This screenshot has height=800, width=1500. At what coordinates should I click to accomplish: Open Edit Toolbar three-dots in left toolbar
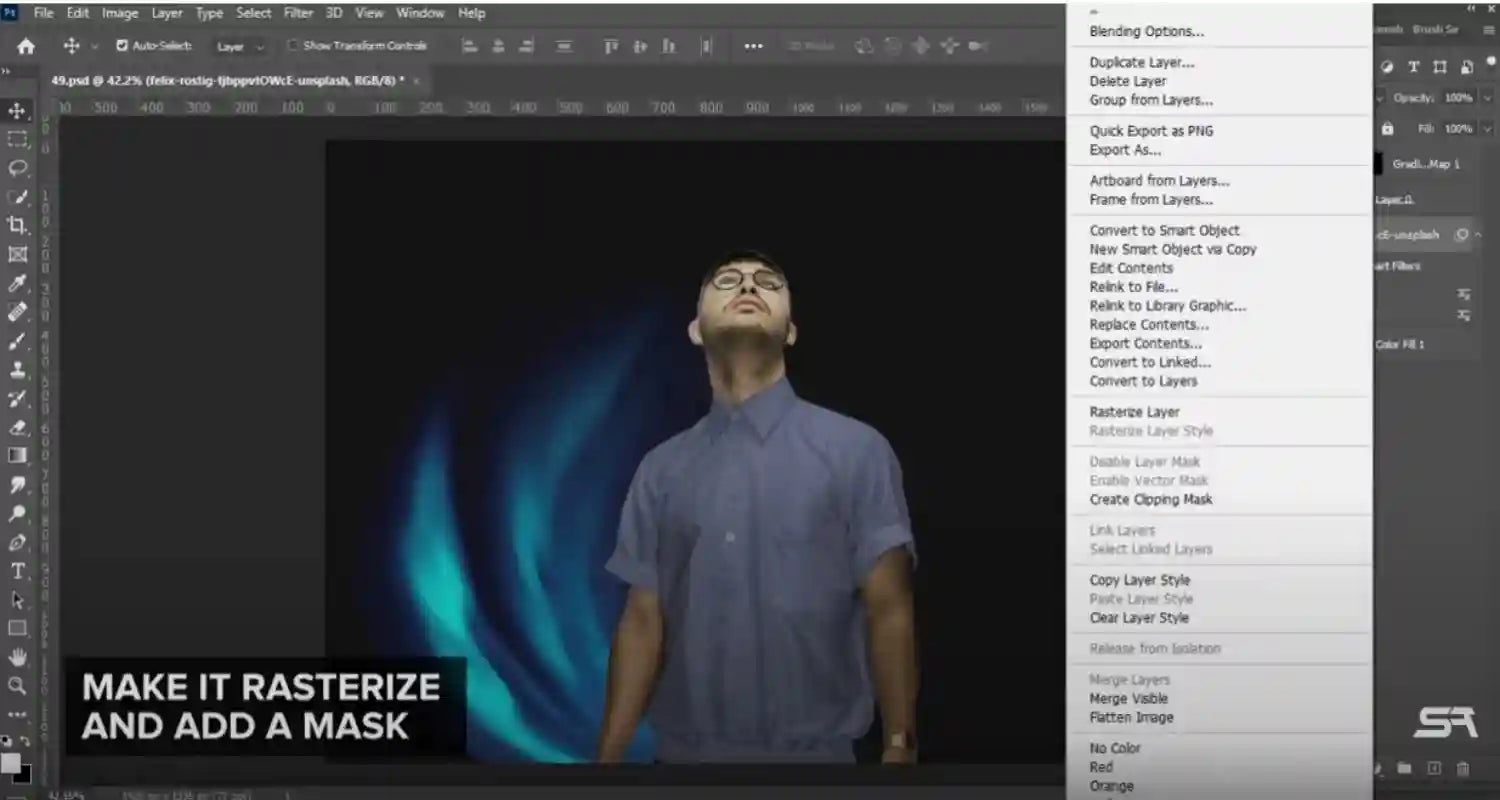pyautogui.click(x=17, y=715)
